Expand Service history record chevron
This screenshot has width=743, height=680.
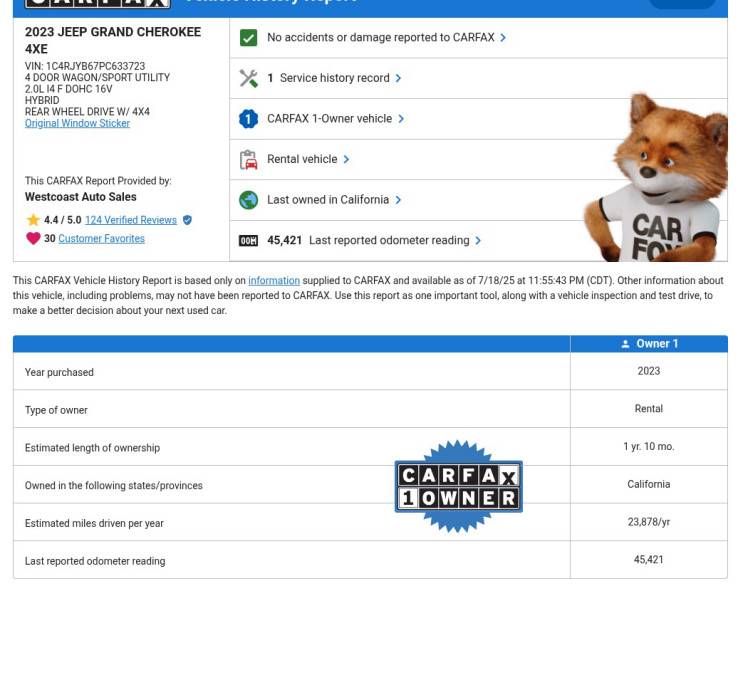(398, 78)
